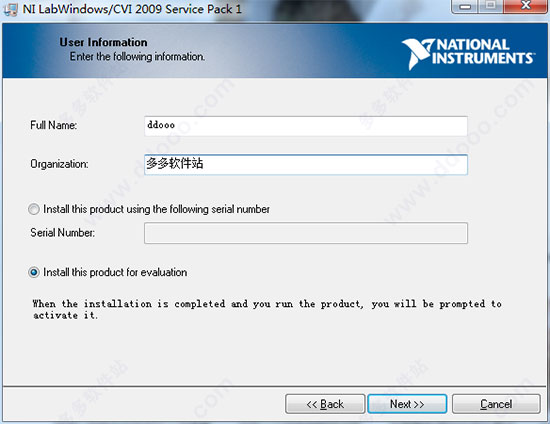Go back with the << Back button
Viewport: 550px width, 424px height.
325,404
